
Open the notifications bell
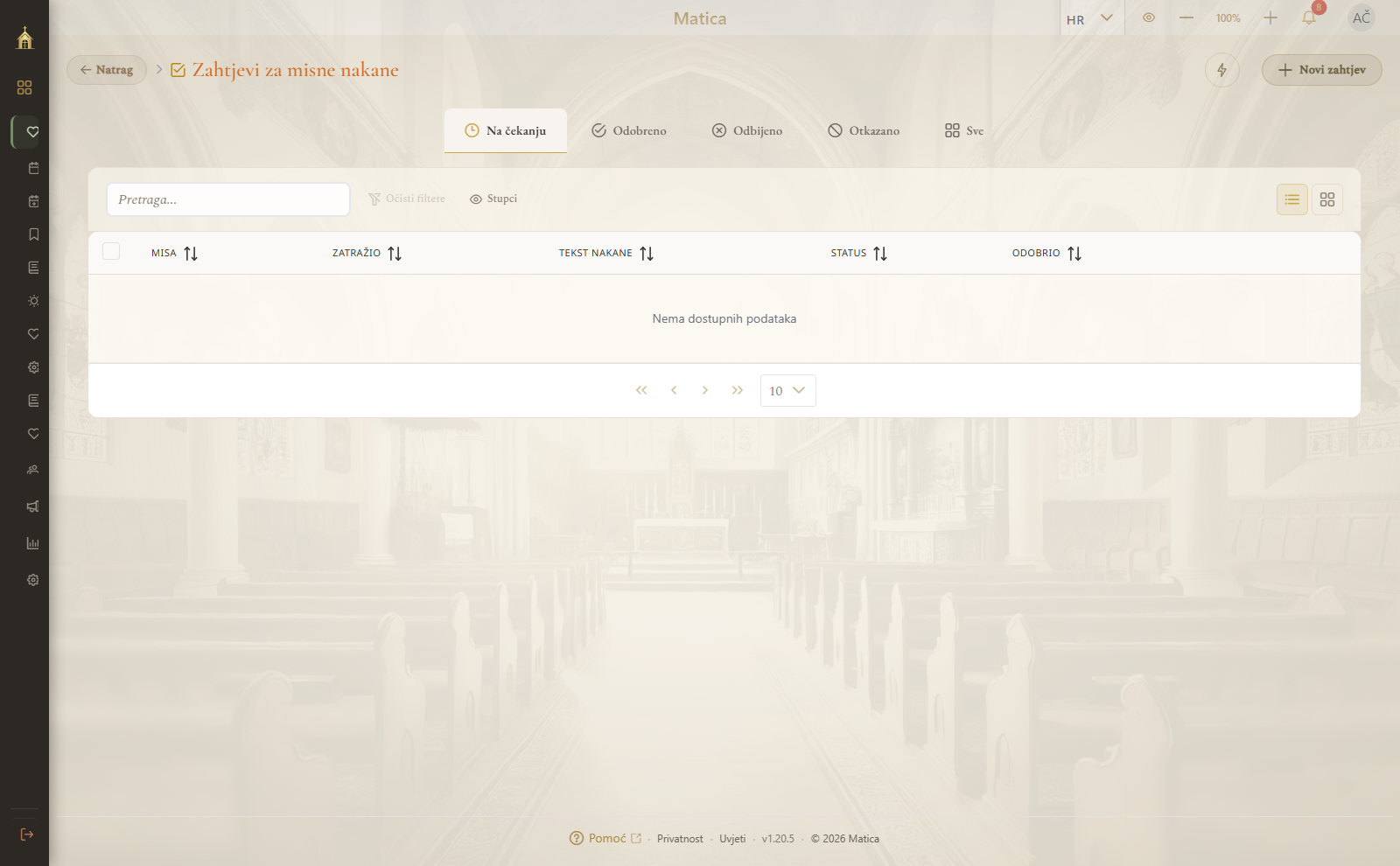point(1309,17)
